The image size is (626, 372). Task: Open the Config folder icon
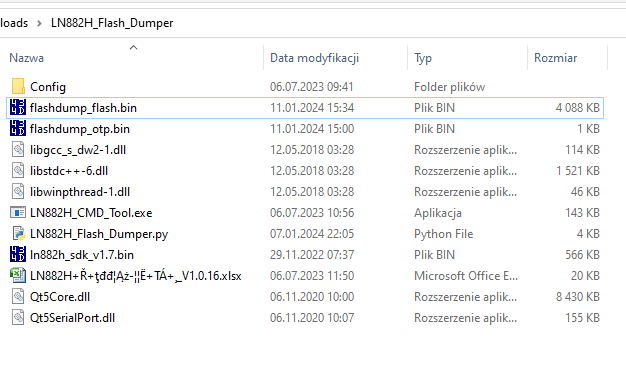pos(18,87)
